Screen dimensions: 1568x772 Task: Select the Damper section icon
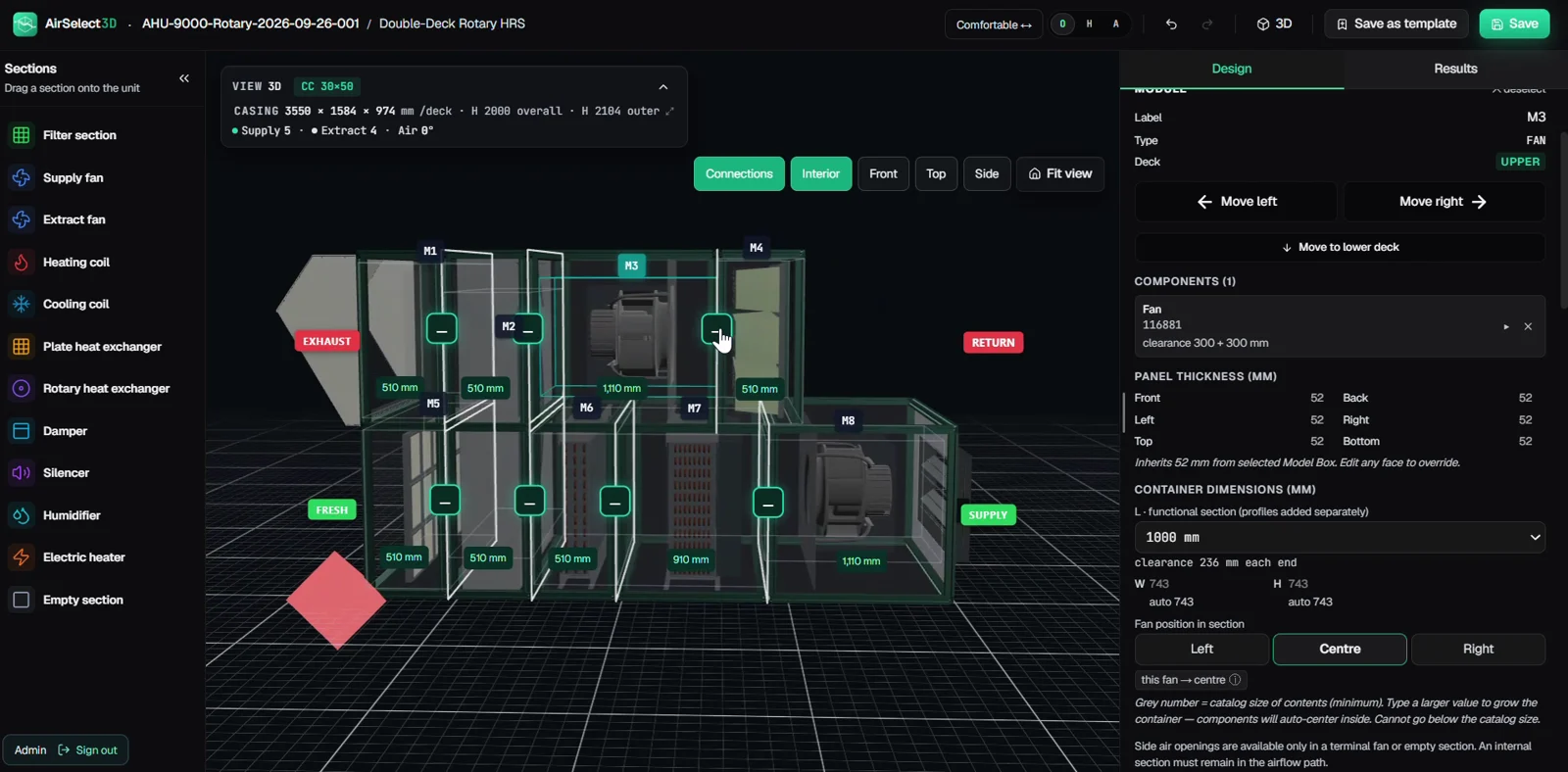(22, 430)
